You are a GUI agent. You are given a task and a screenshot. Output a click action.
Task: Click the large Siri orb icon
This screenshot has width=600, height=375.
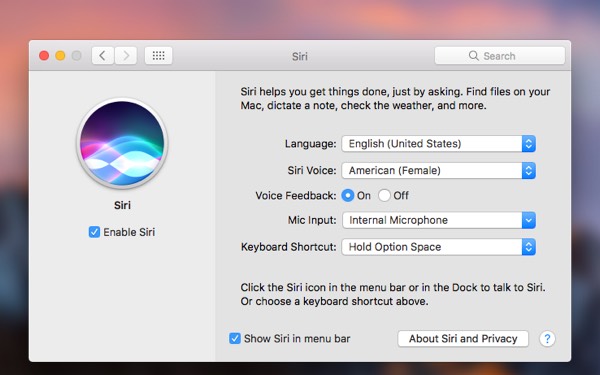point(122,143)
